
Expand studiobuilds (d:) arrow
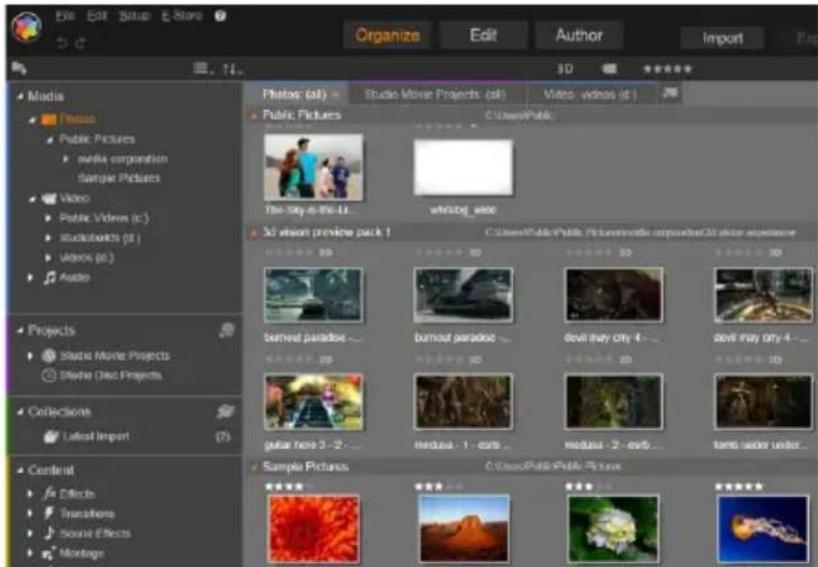48,238
